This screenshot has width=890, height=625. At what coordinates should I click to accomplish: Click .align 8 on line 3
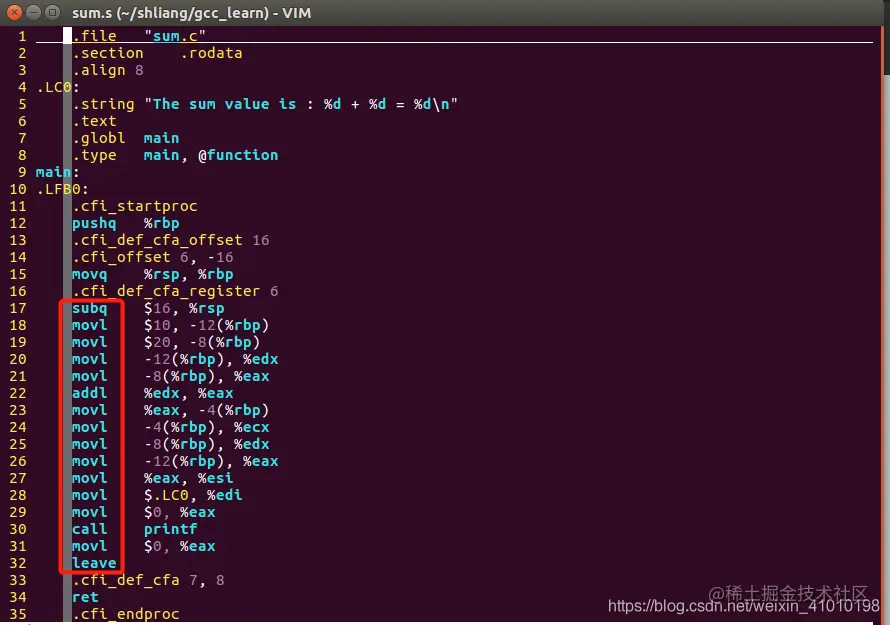(x=108, y=70)
